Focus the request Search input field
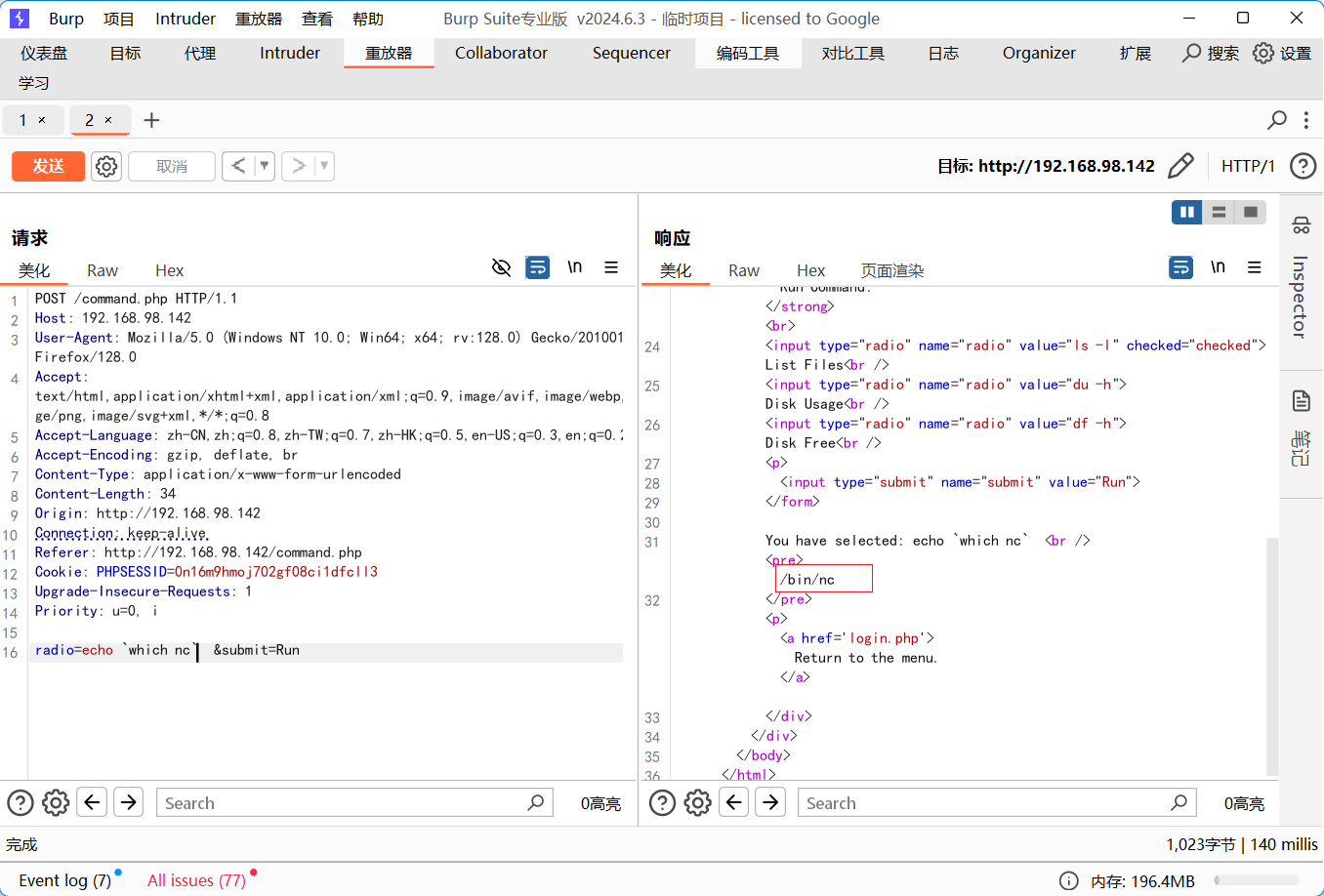This screenshot has width=1324, height=896. coord(354,802)
